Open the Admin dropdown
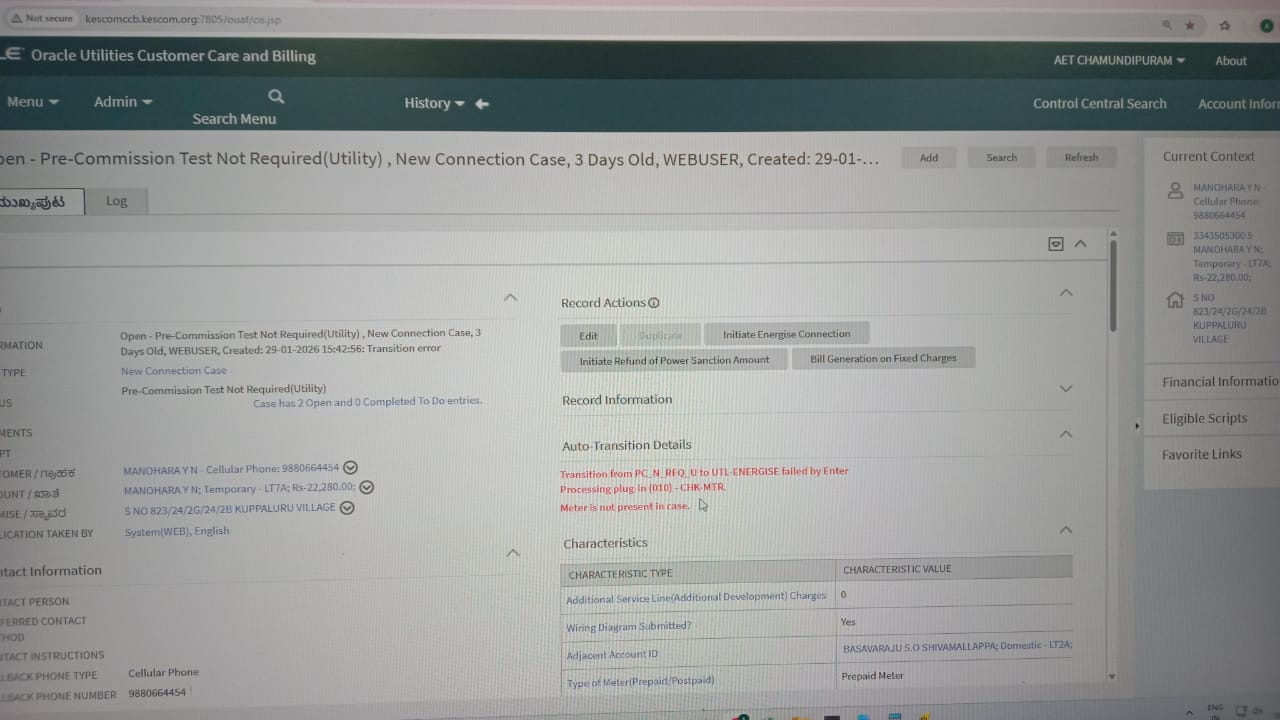 click(123, 102)
